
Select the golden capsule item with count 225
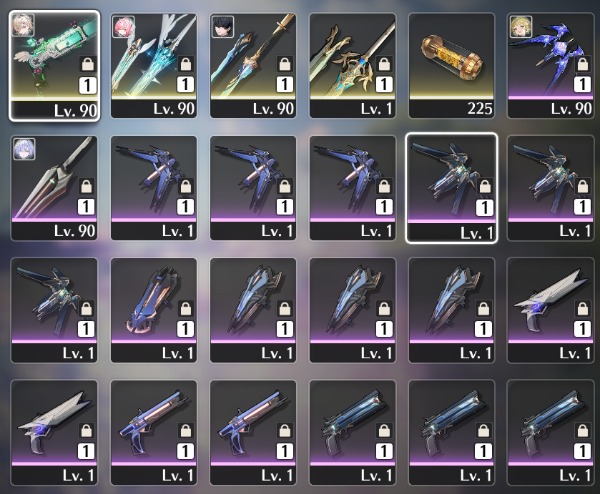pyautogui.click(x=452, y=65)
